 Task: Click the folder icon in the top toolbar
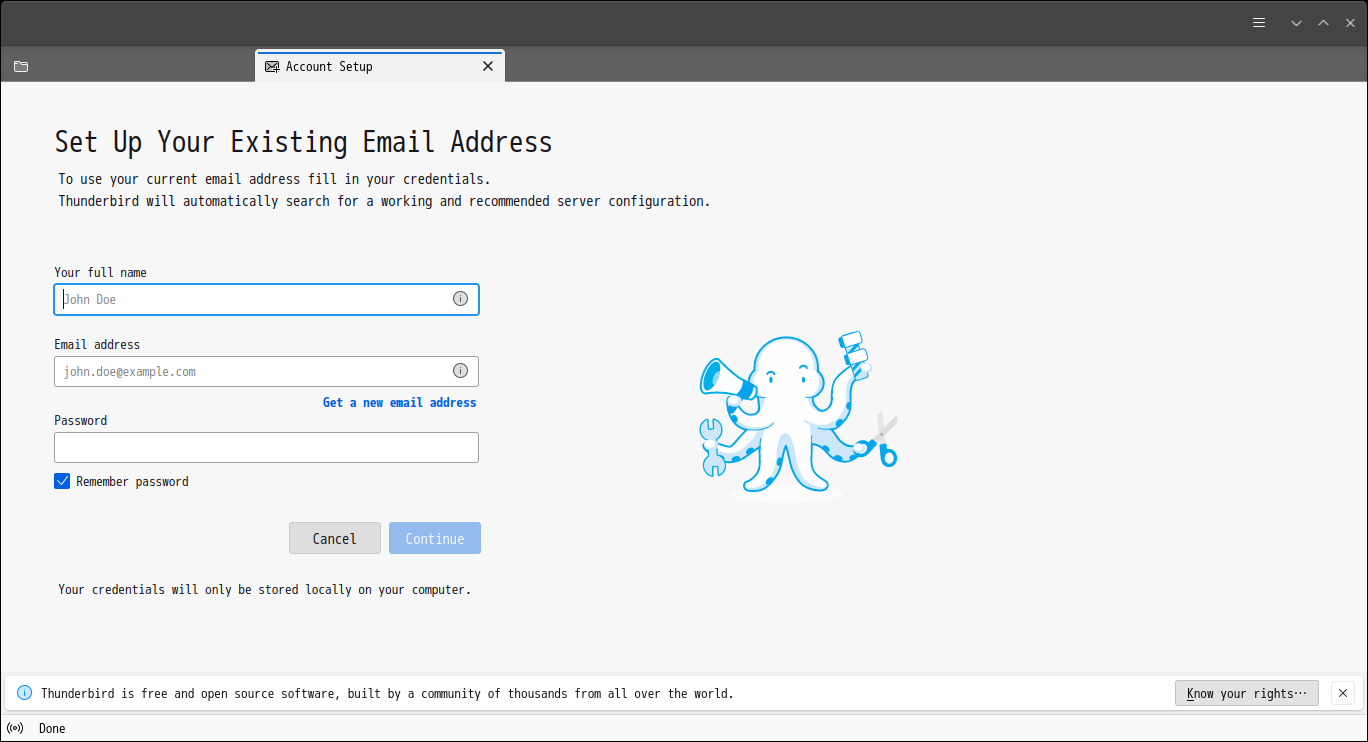tap(21, 65)
